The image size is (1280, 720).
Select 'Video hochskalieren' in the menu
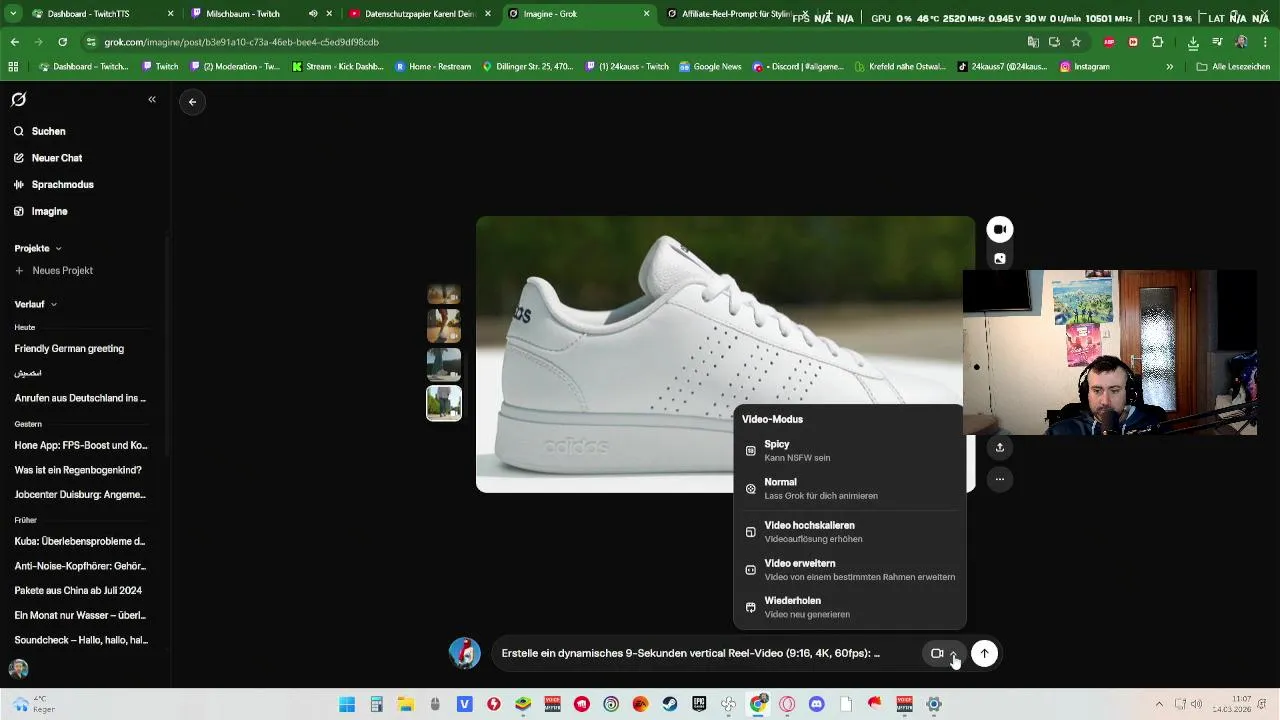coord(849,531)
